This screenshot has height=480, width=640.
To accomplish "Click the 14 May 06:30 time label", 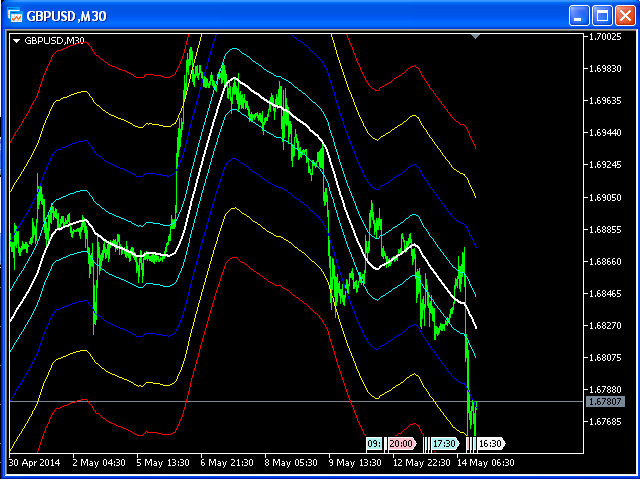I will click(x=486, y=463).
